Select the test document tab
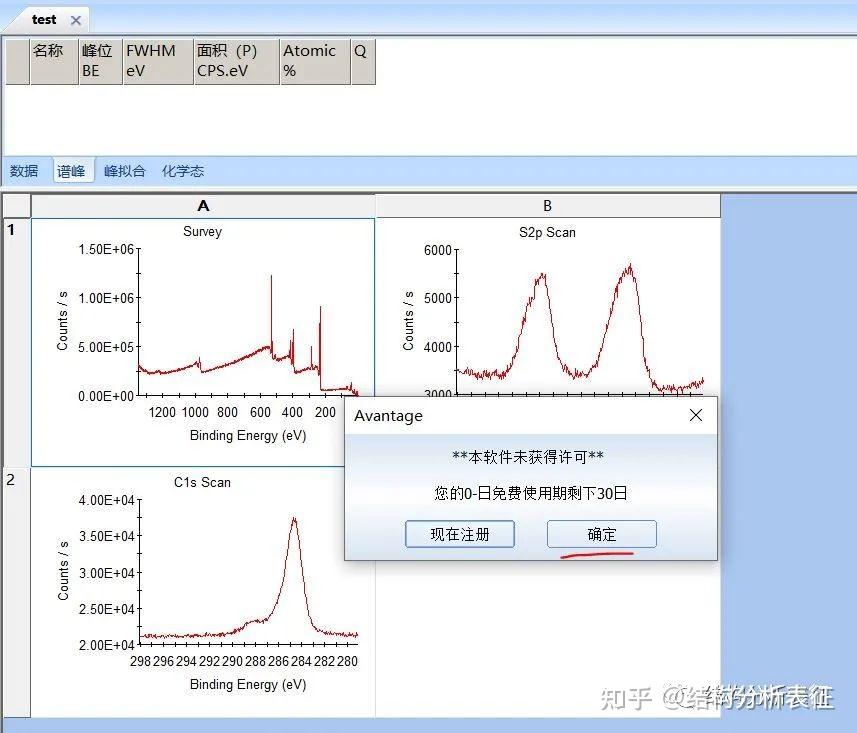The height and width of the screenshot is (733, 857). (44, 18)
